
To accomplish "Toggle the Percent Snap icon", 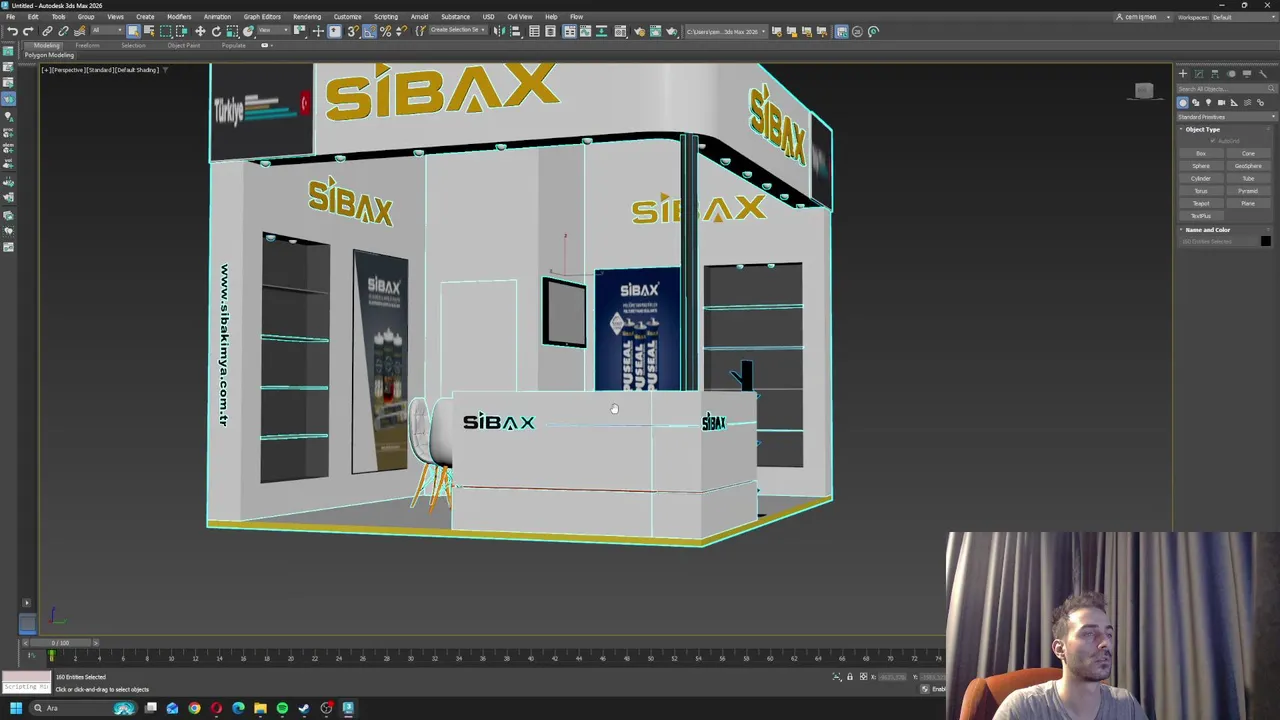I will point(385,32).
